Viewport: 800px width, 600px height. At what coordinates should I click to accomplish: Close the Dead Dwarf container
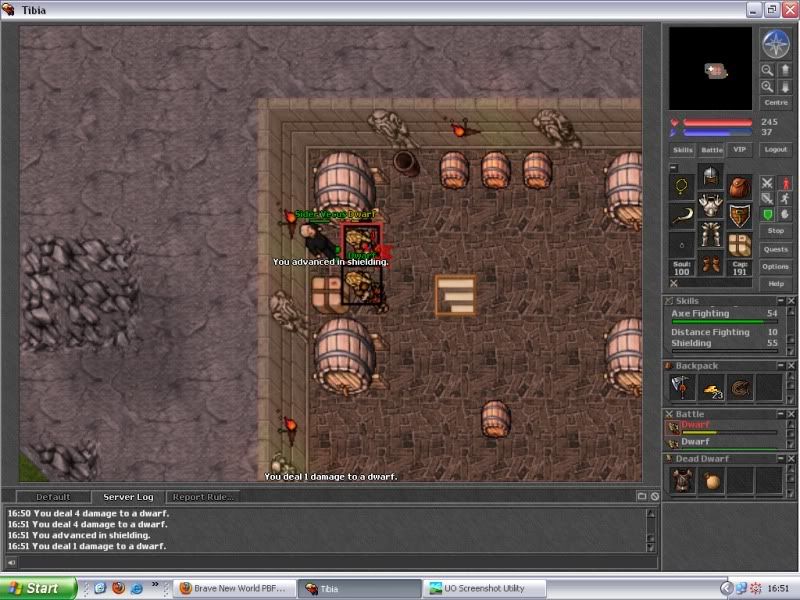tap(791, 458)
